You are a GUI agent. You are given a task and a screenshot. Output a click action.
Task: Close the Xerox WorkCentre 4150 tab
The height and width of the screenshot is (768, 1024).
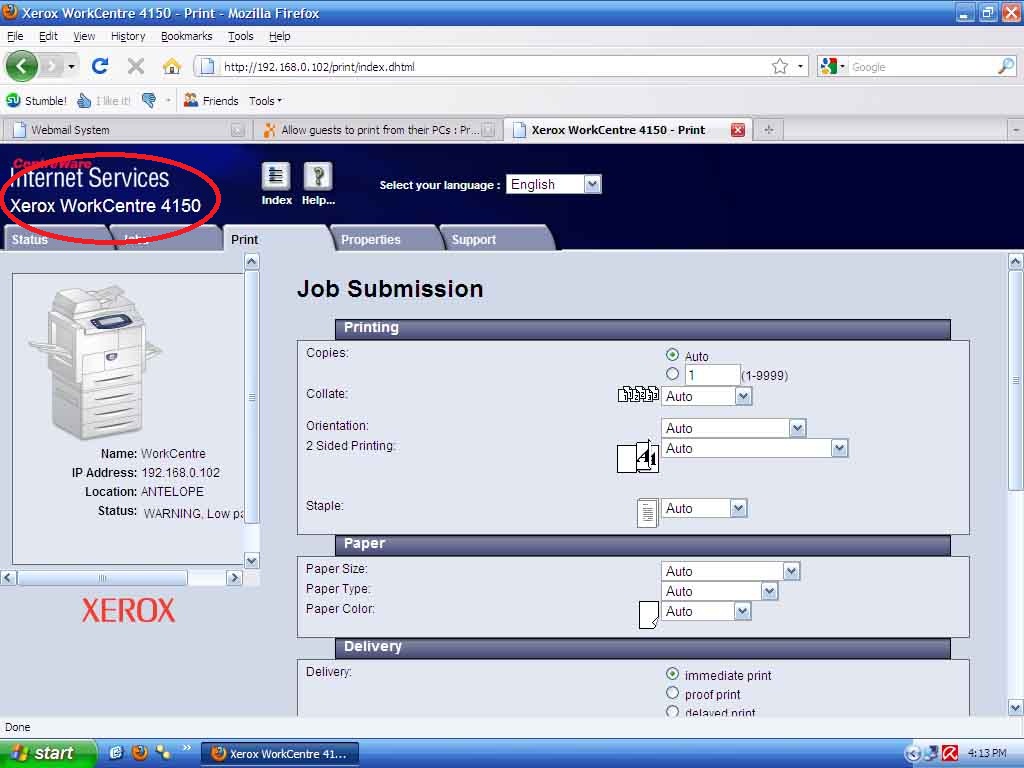[x=738, y=130]
